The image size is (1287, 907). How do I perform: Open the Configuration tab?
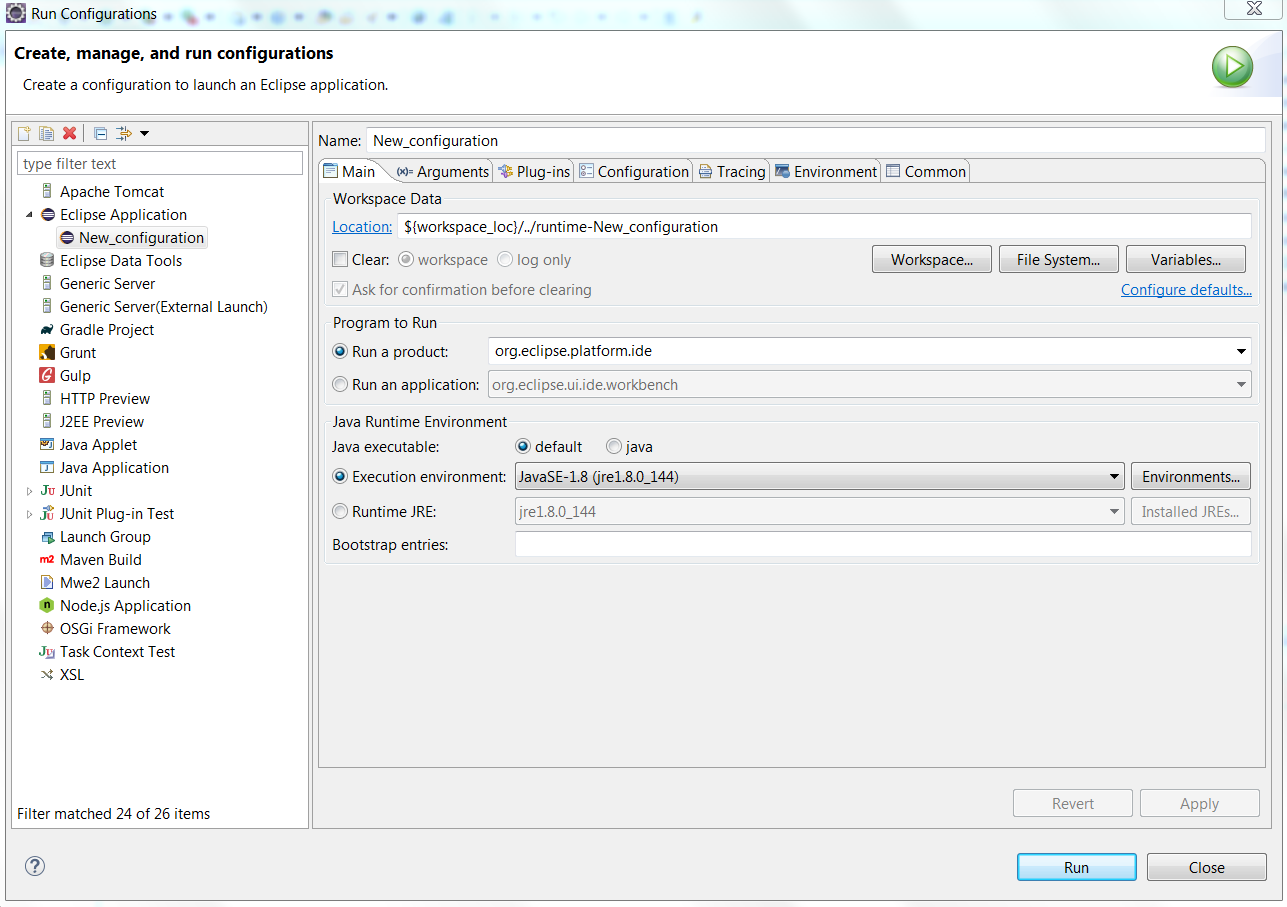[x=634, y=171]
